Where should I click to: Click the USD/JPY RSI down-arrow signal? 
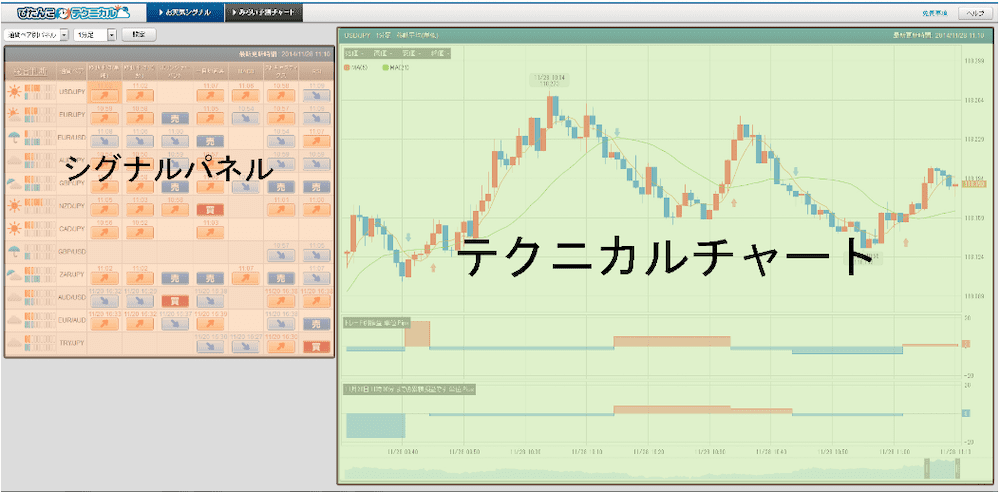(x=316, y=96)
